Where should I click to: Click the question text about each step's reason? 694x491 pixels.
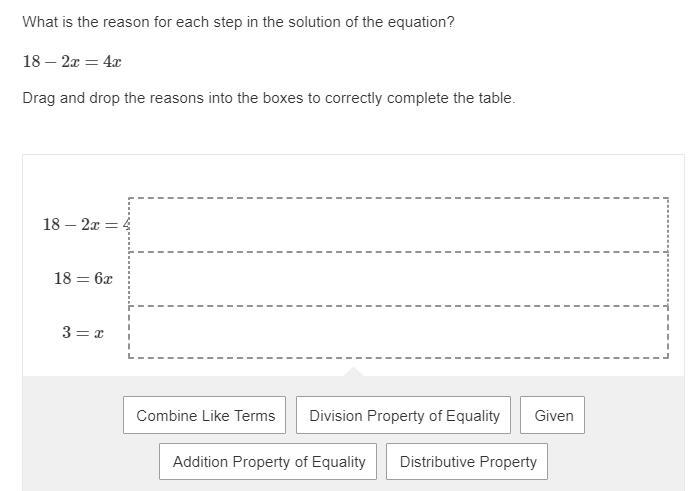point(238,21)
